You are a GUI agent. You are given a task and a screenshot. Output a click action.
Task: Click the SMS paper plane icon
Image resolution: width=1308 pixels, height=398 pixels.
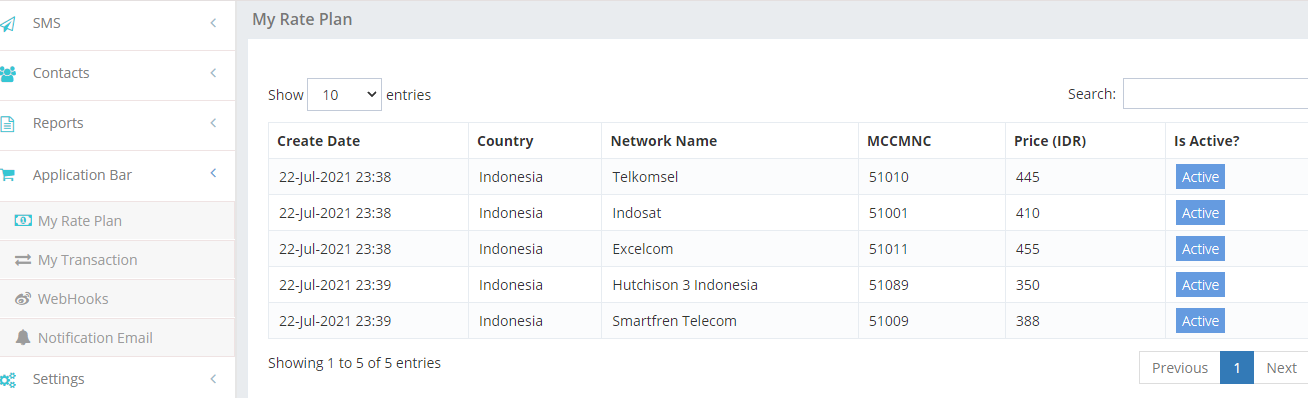coord(7,23)
